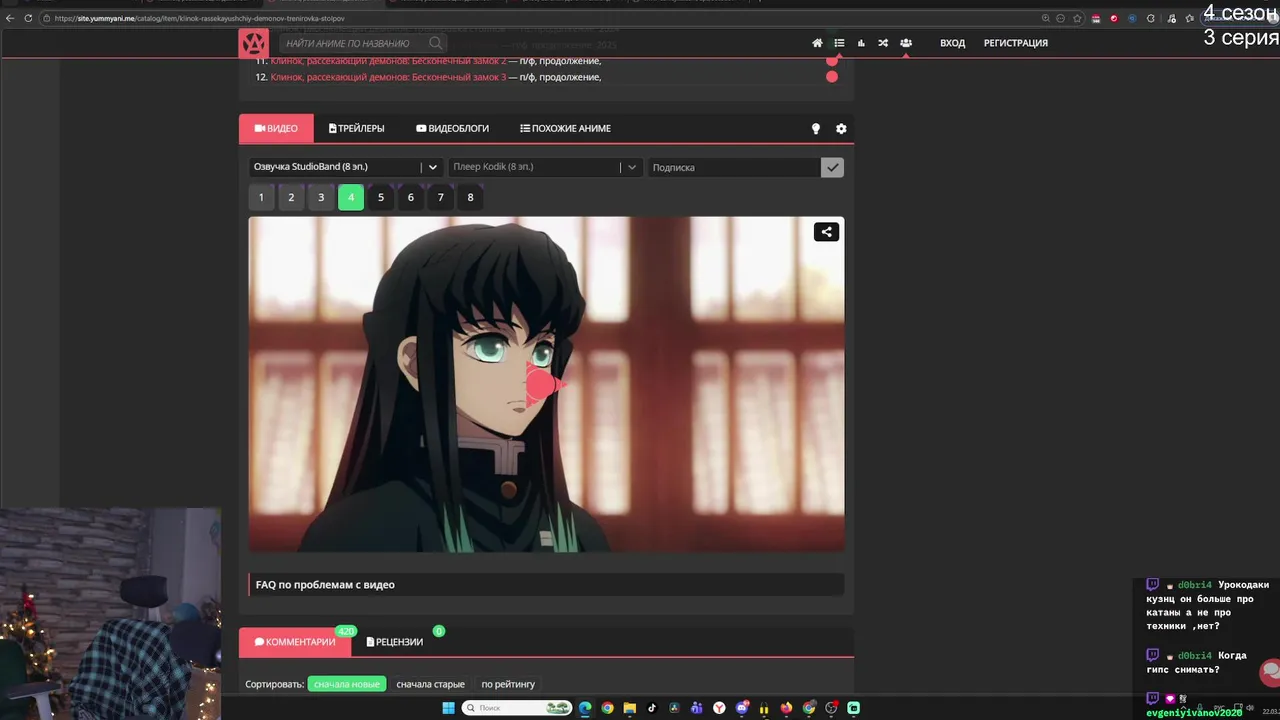This screenshot has height=720, width=1280.
Task: Click the browser back arrow
Action: pyautogui.click(x=10, y=18)
